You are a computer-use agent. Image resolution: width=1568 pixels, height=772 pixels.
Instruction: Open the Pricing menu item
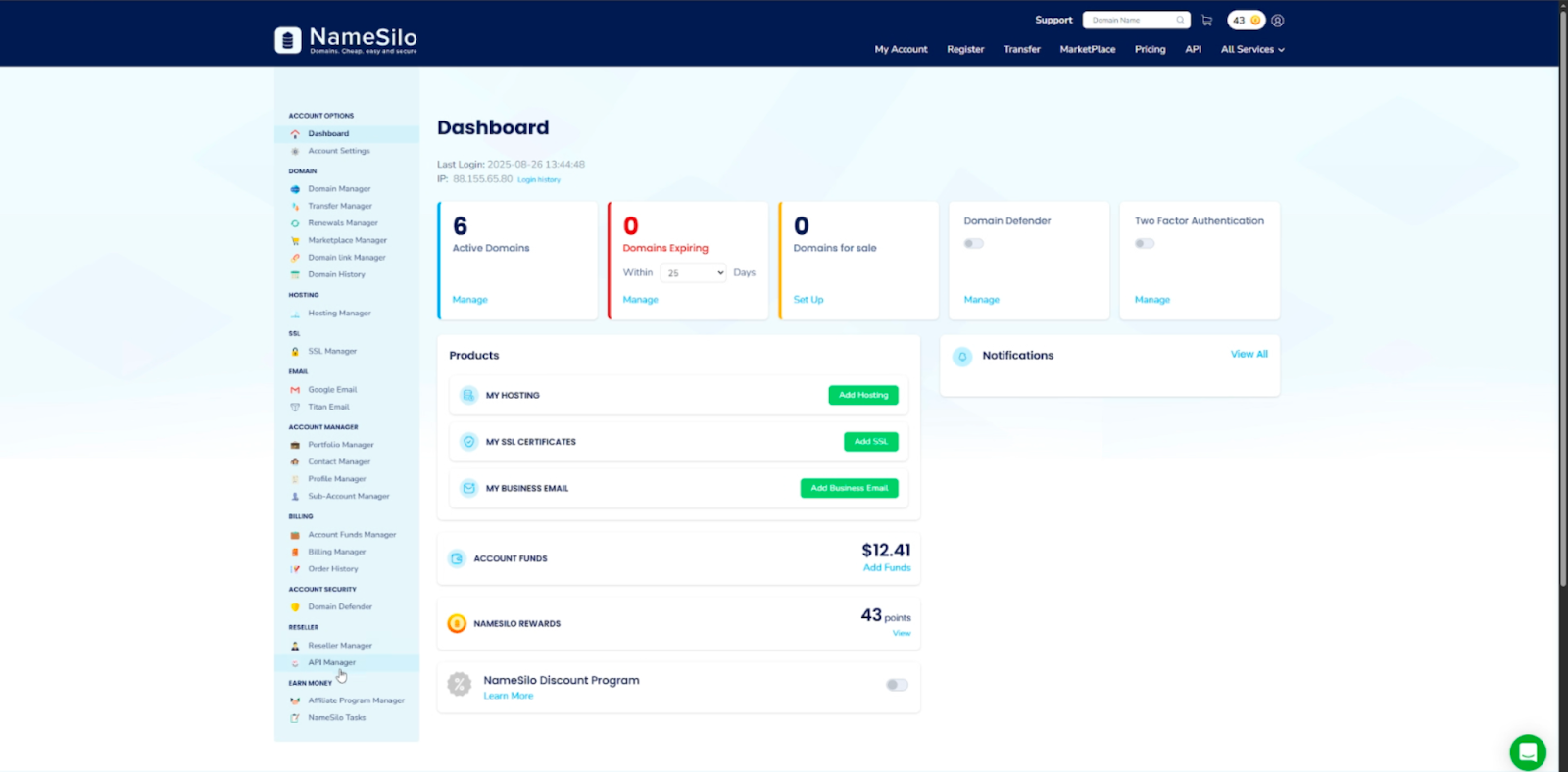click(1151, 49)
